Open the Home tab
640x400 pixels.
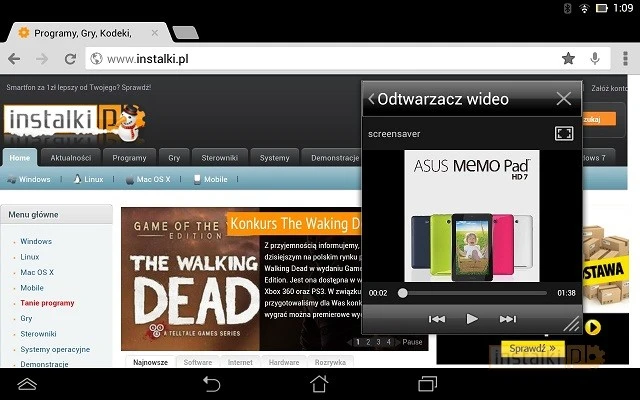coord(20,158)
